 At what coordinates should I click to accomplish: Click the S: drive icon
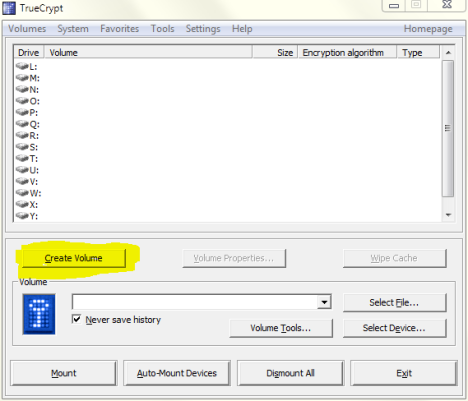pos(22,147)
